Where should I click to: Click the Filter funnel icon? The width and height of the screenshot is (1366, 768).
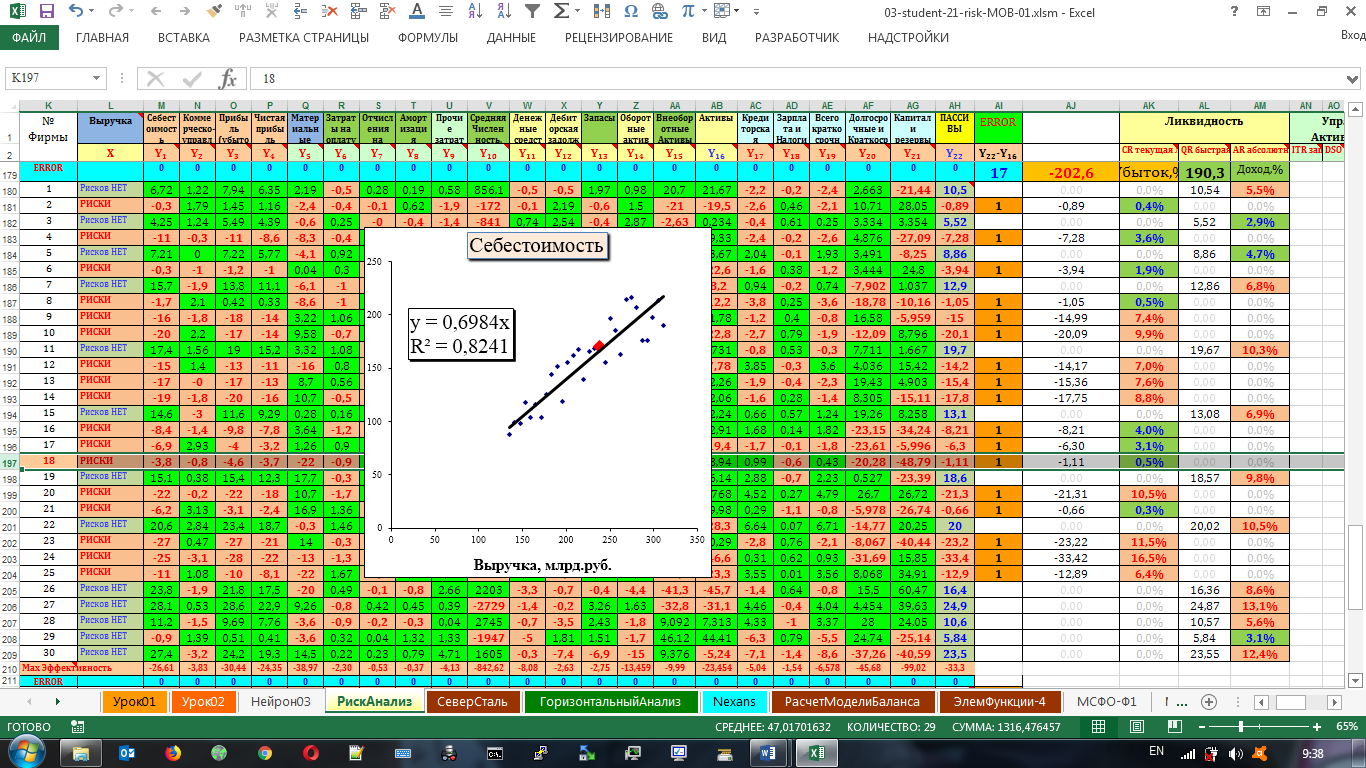tap(533, 12)
